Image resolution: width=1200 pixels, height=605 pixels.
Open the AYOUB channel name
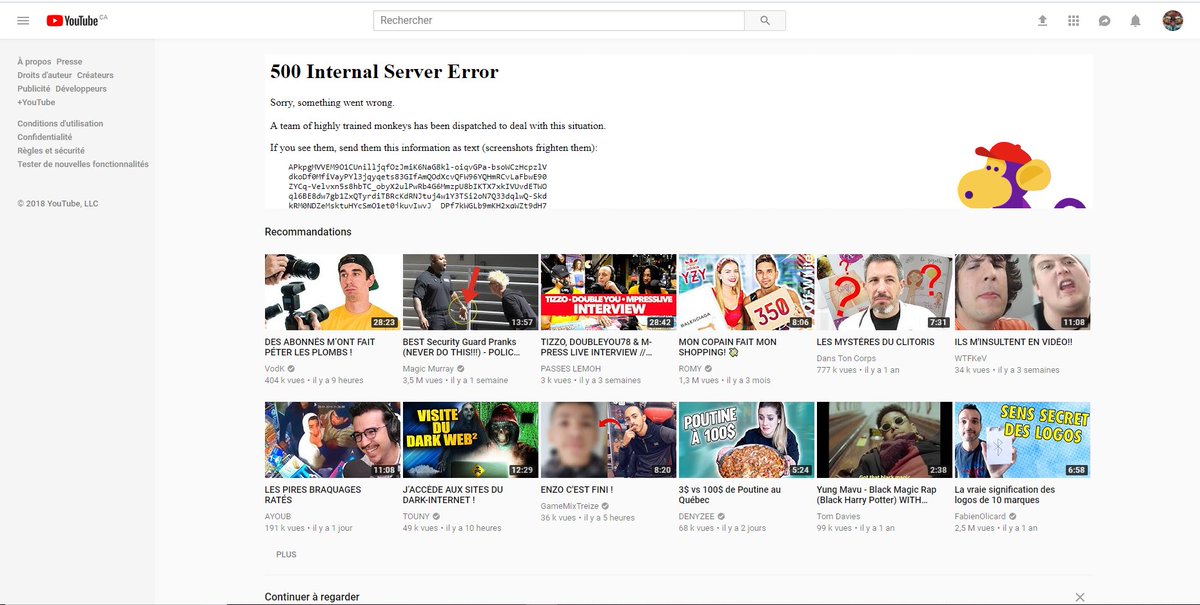pos(278,517)
